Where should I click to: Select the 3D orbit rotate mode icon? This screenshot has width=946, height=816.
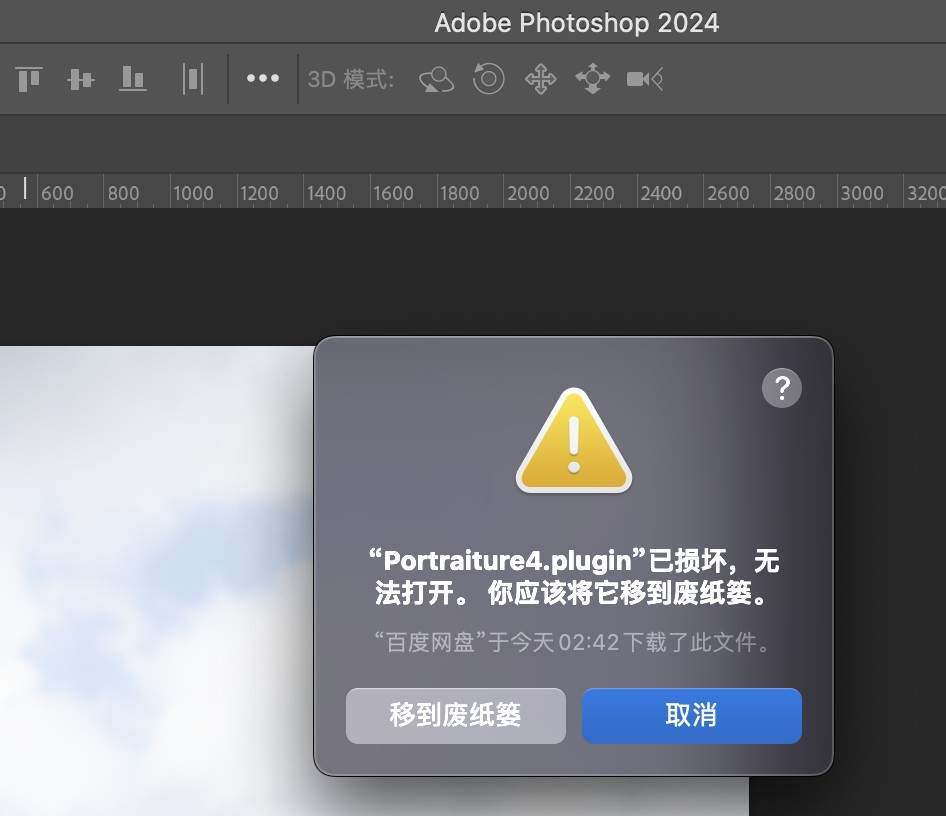click(x=436, y=79)
